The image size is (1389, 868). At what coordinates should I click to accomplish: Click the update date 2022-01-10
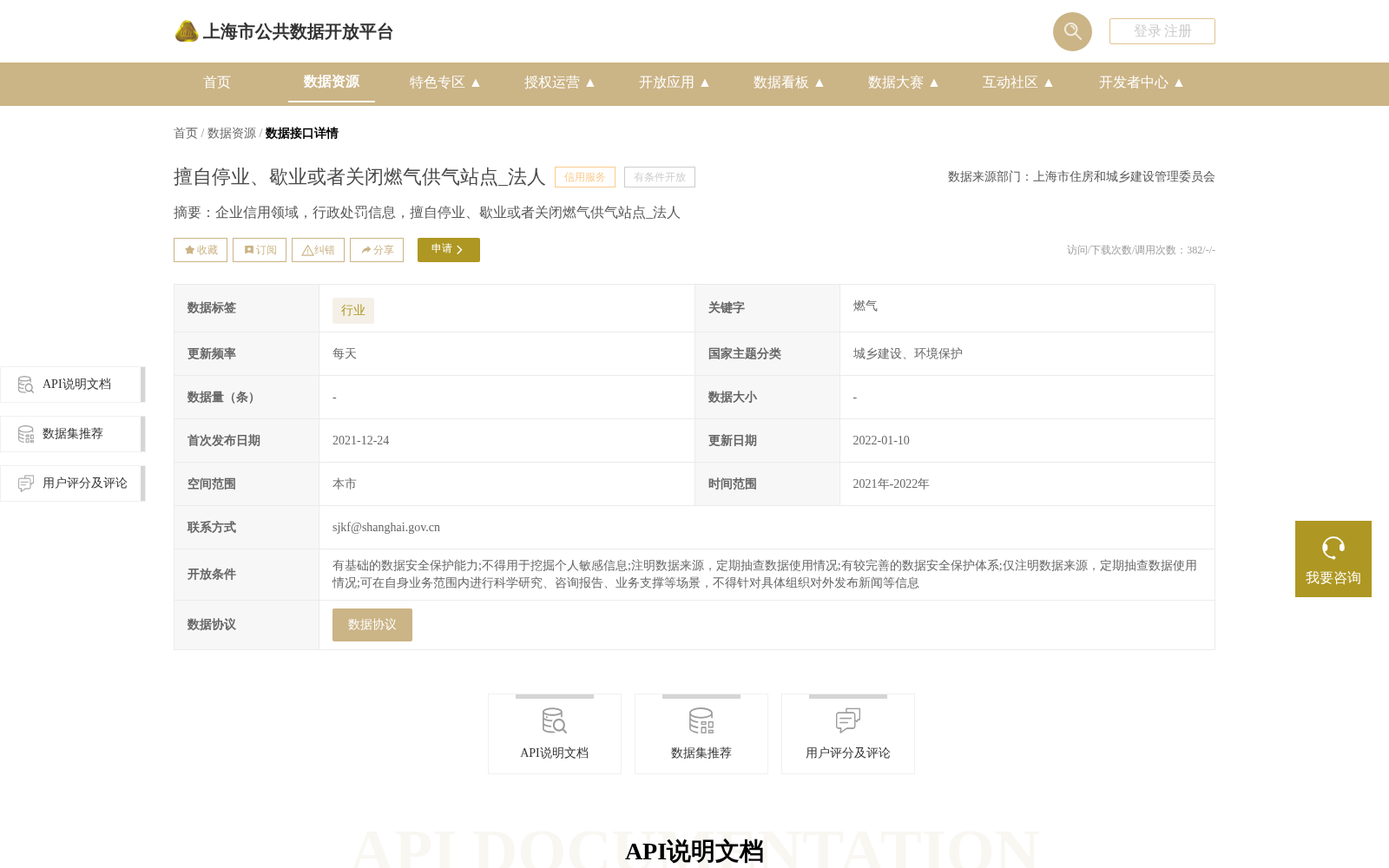point(881,440)
